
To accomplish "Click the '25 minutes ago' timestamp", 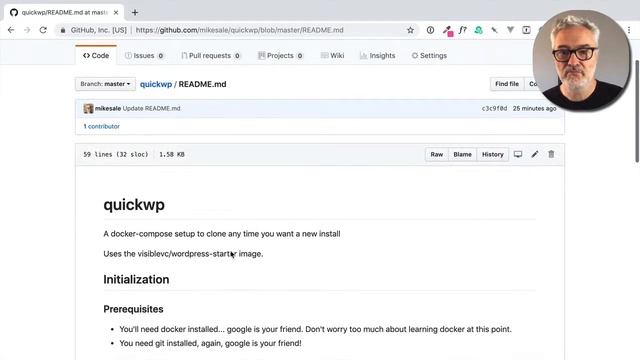I will [534, 109].
